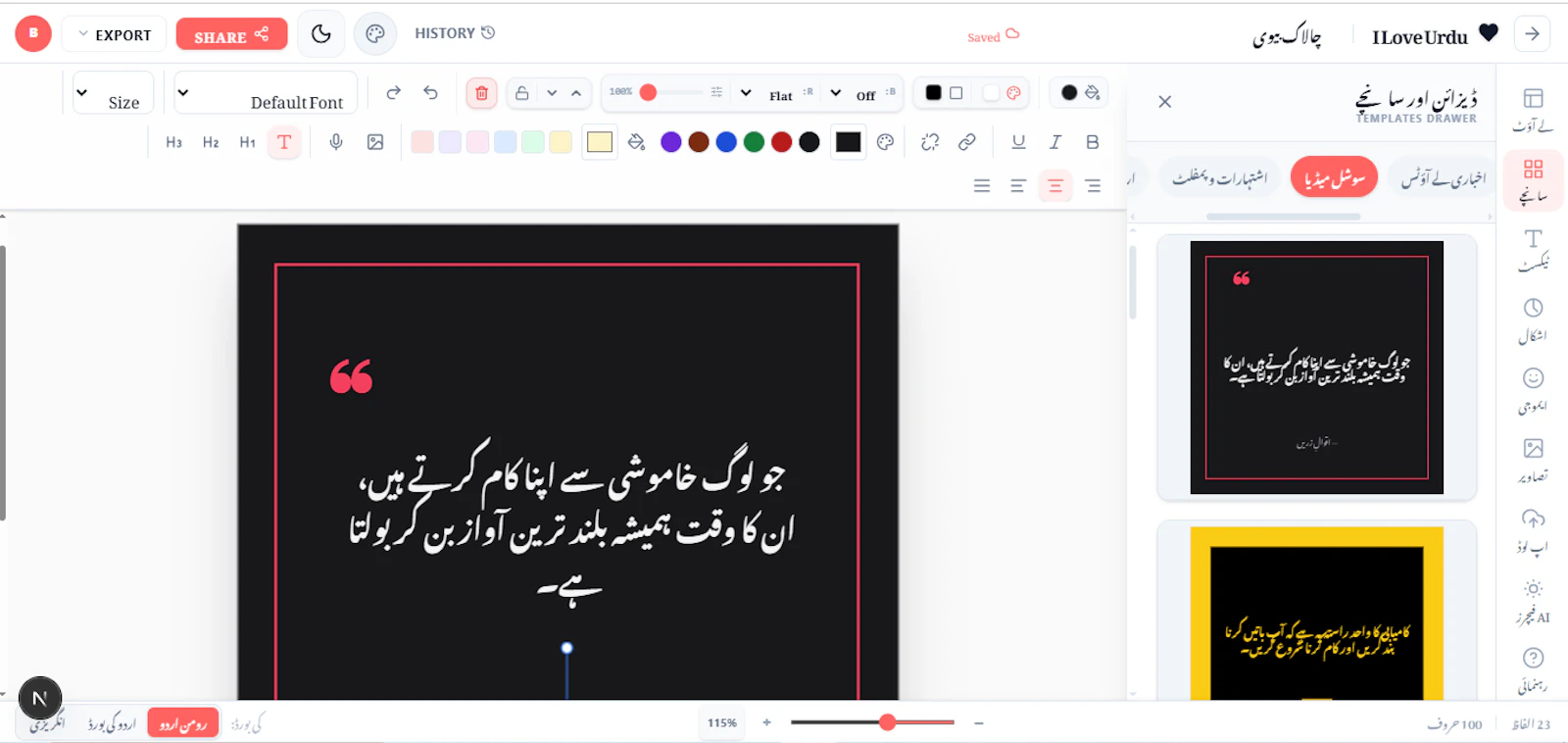
Task: Open the settings sliders icon beside opacity
Action: (716, 92)
